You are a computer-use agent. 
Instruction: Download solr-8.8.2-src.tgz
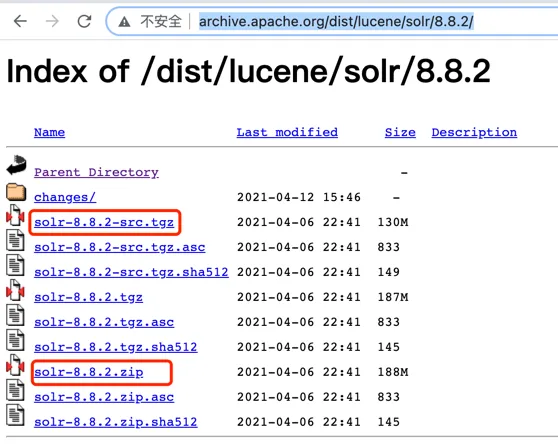coord(104,222)
